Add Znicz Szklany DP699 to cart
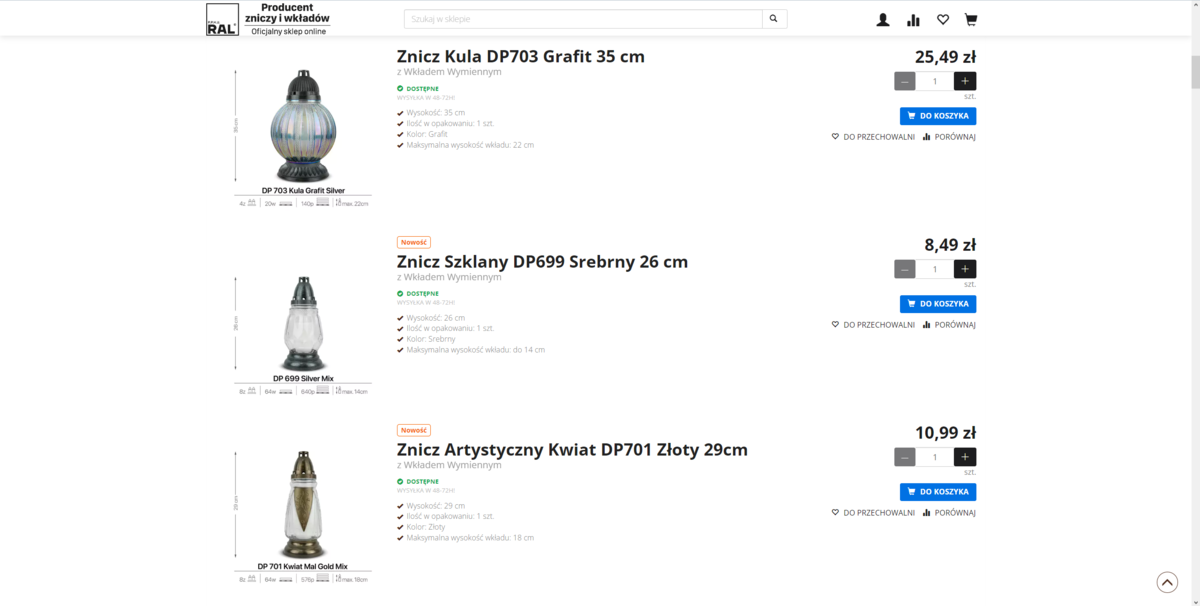 coord(938,304)
